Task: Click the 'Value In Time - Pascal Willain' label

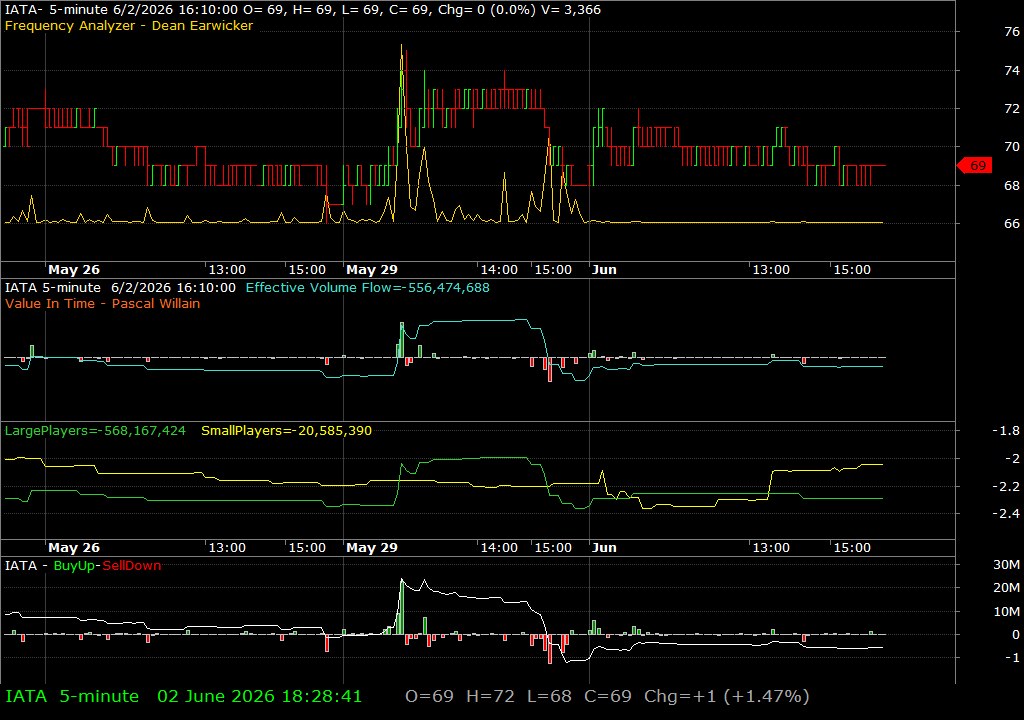Action: point(103,303)
